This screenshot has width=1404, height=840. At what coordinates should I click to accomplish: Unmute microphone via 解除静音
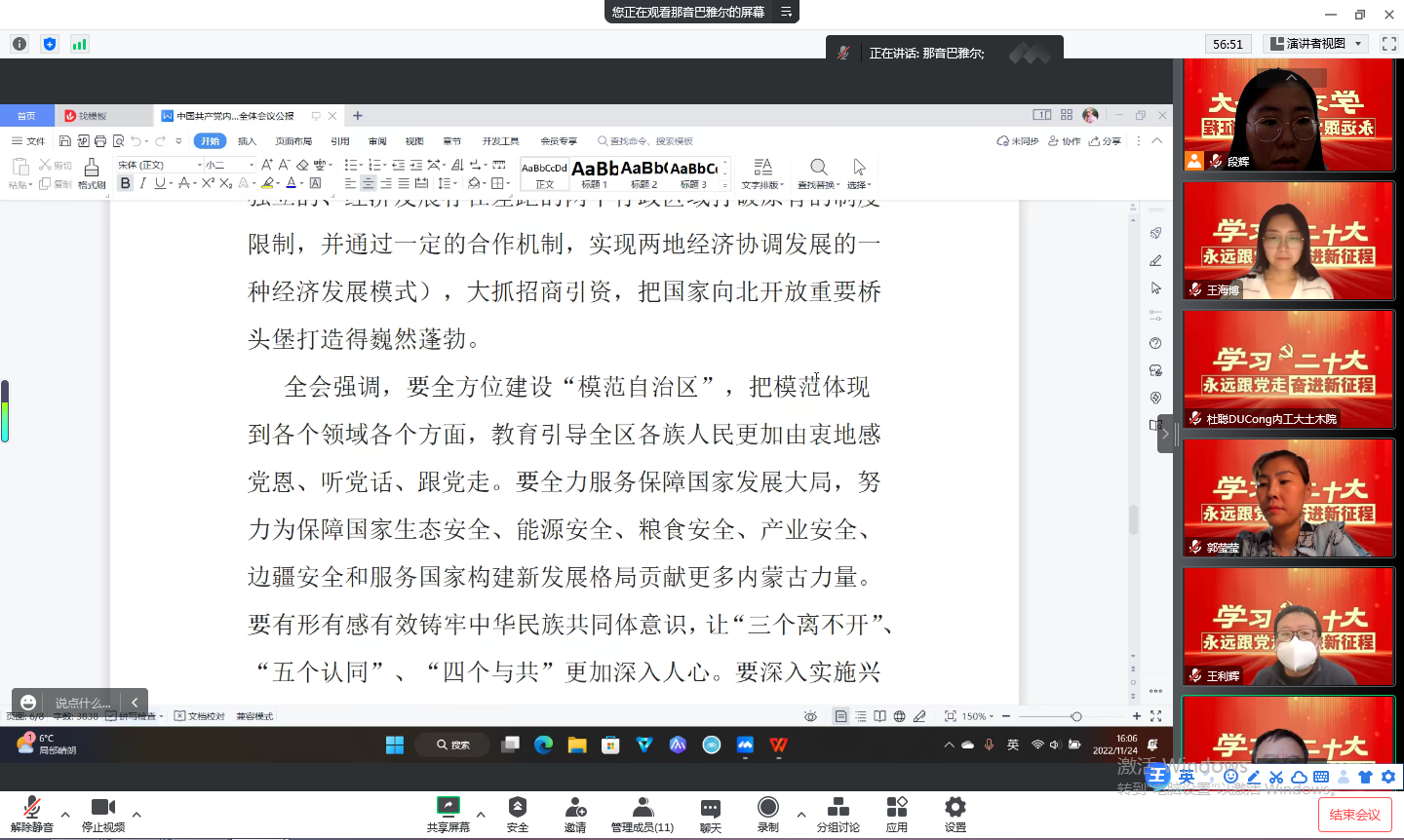(32, 814)
